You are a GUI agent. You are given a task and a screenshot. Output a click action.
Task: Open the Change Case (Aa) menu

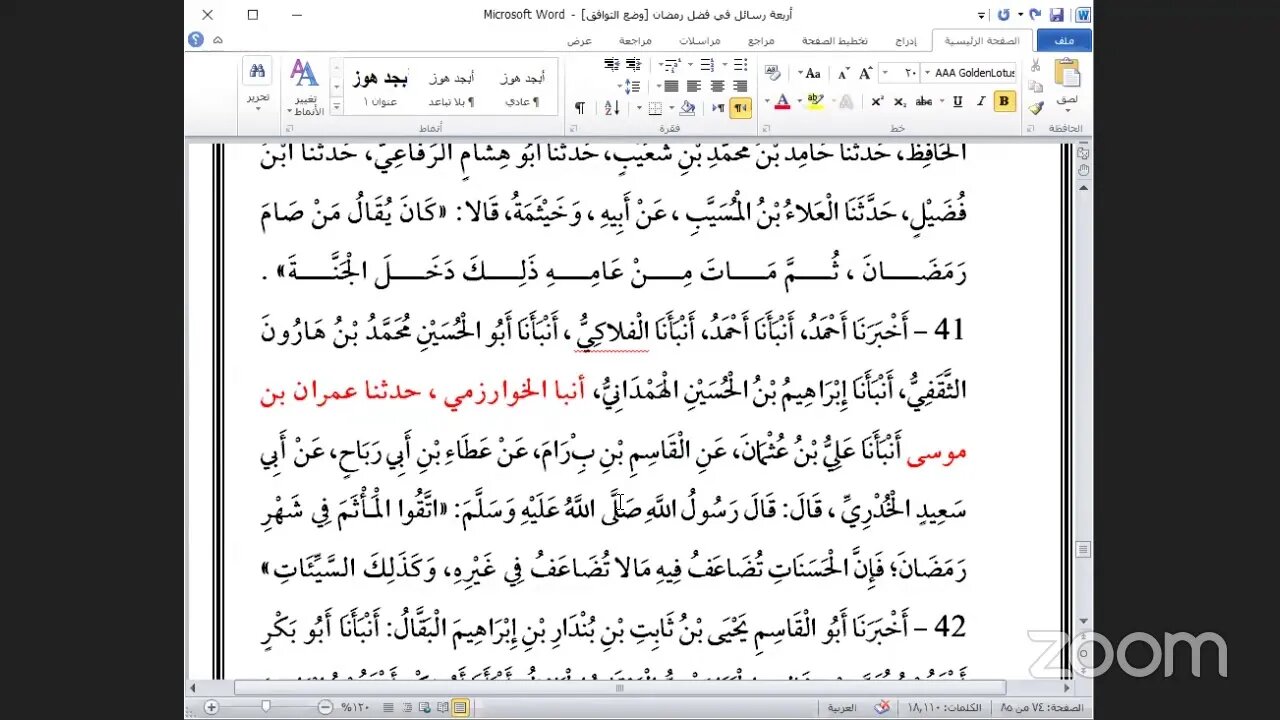[x=812, y=73]
